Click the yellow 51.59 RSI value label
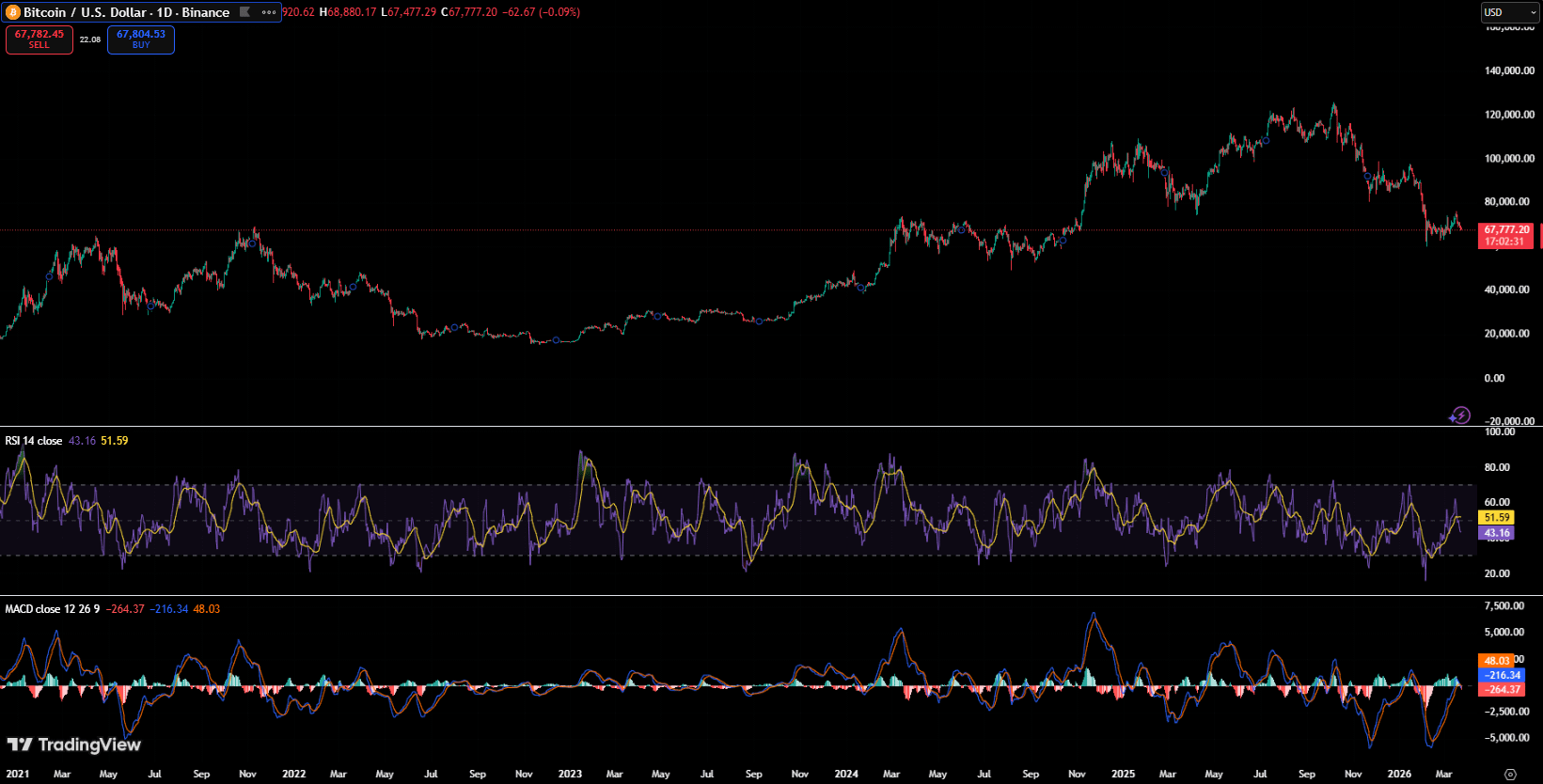The height and width of the screenshot is (784, 1543). coord(1497,518)
